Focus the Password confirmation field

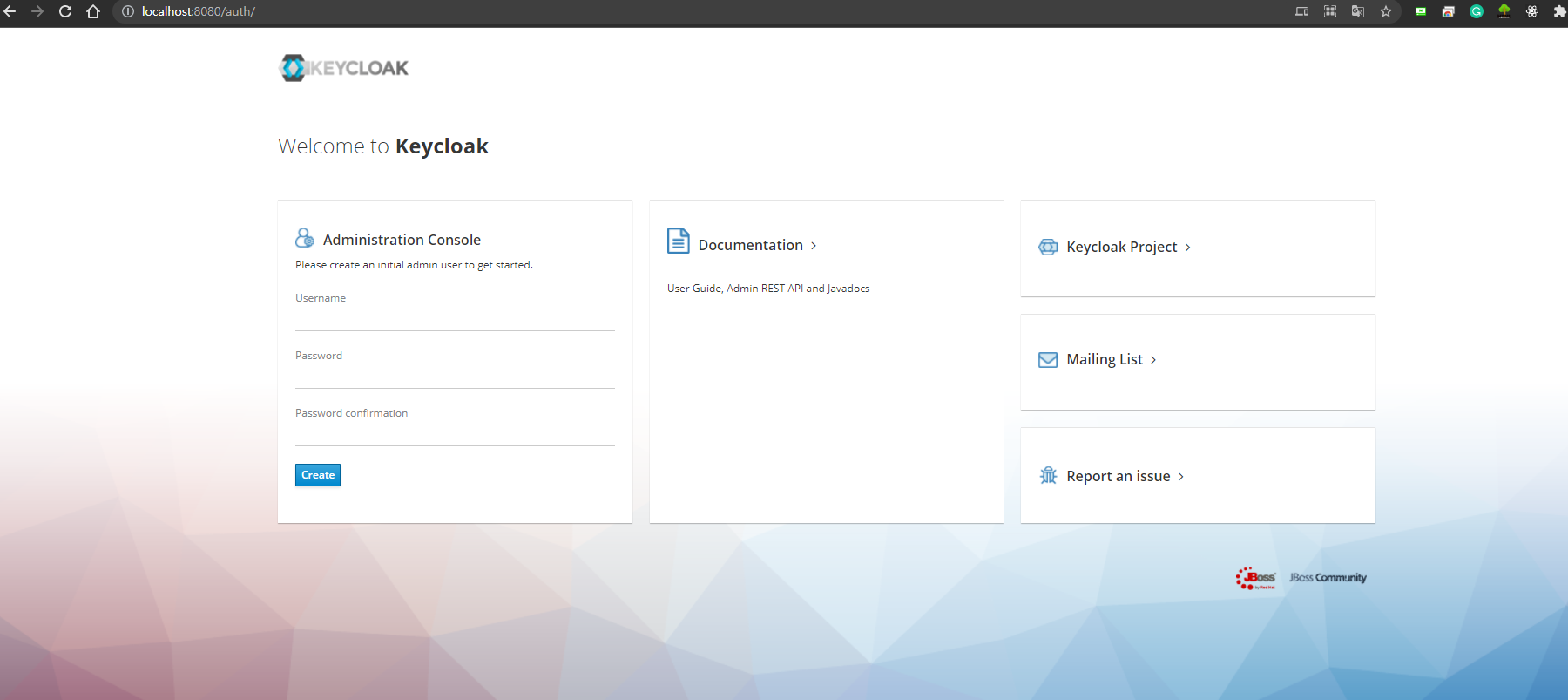click(x=455, y=434)
